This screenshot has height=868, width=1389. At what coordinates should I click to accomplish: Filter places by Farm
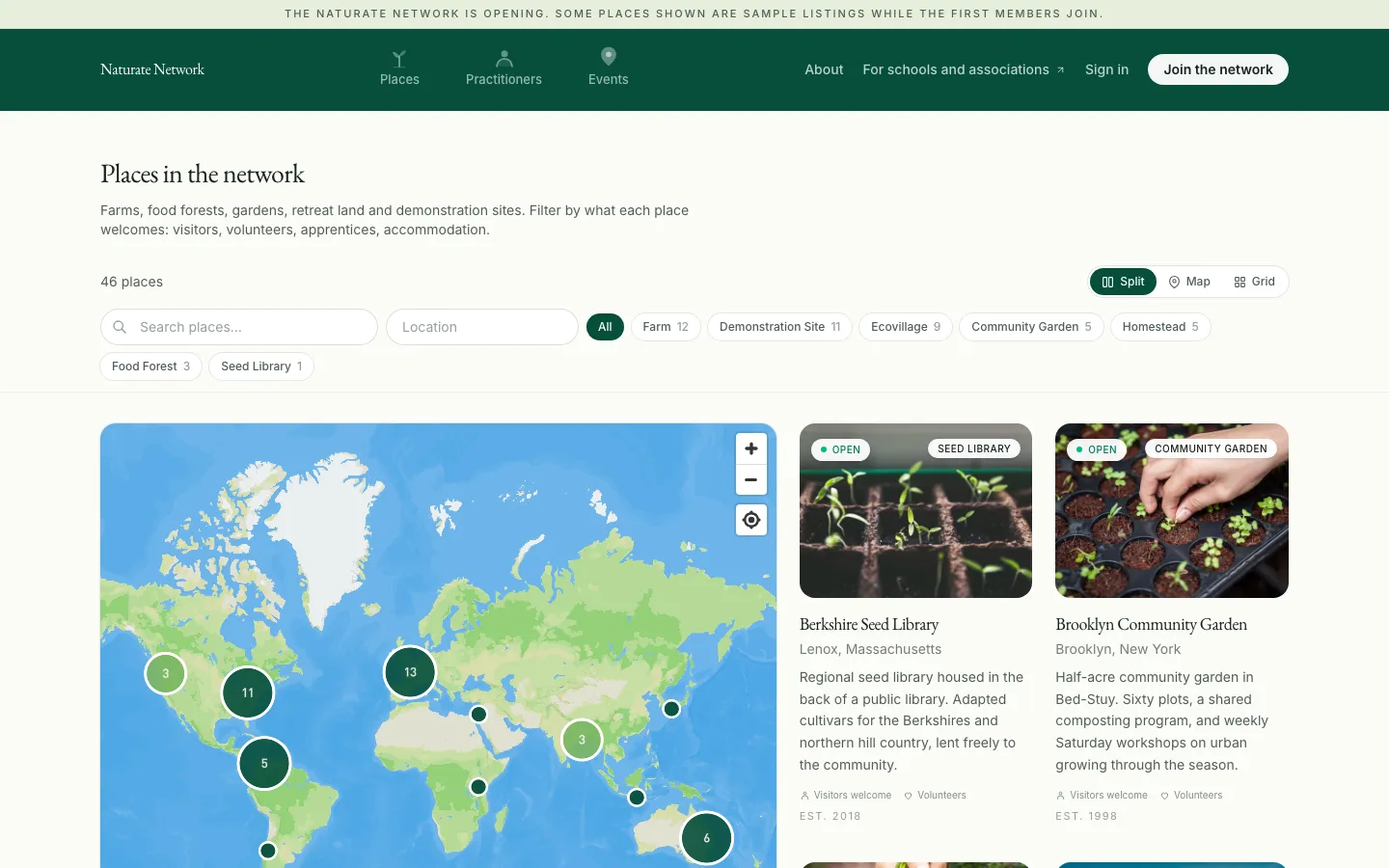666,327
